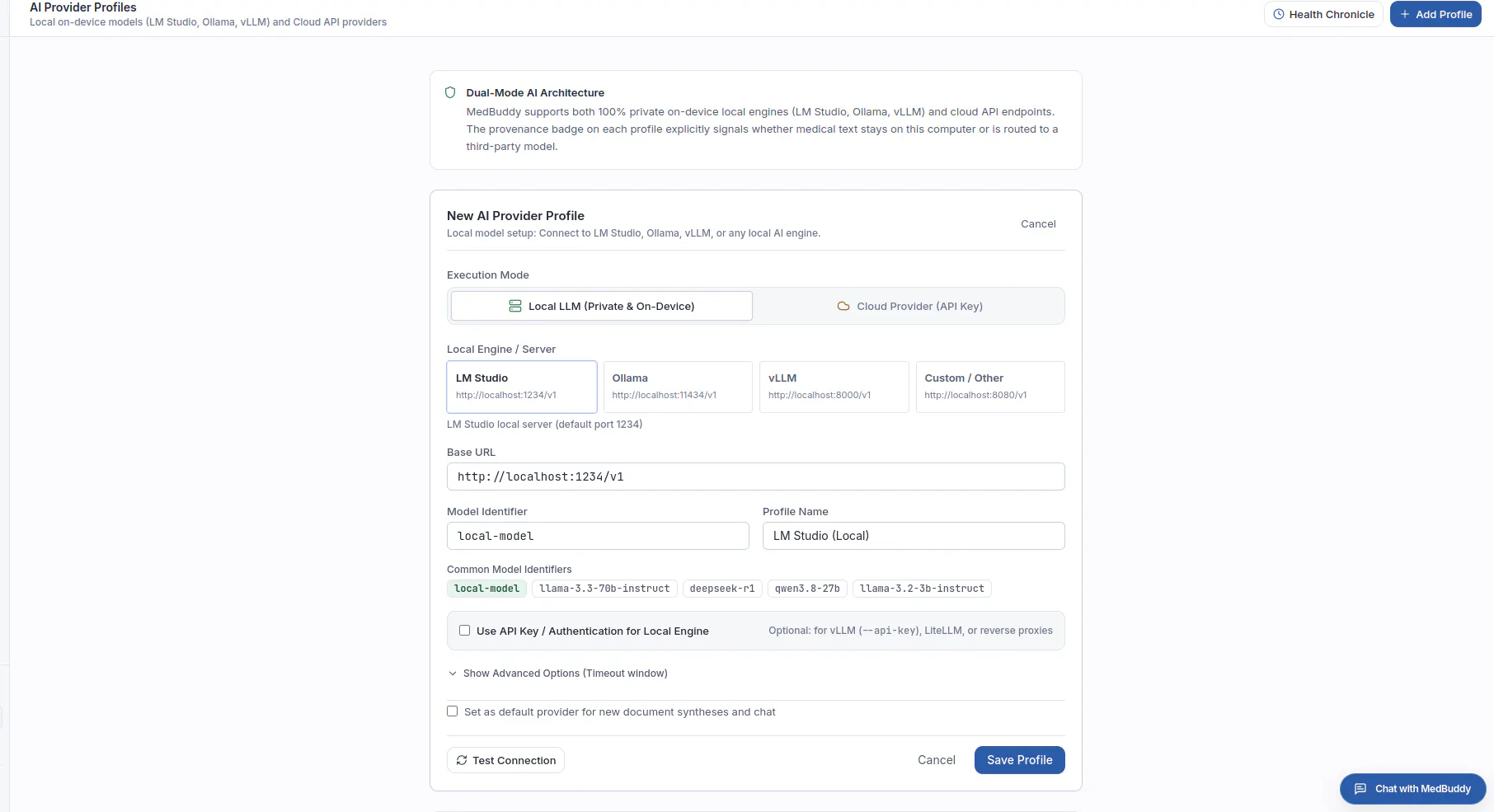
Task: Click the Save Profile button
Action: click(1020, 760)
